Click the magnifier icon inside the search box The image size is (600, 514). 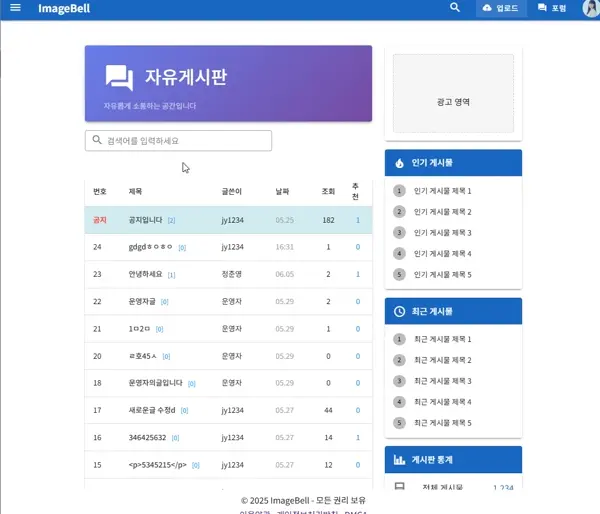pos(97,141)
